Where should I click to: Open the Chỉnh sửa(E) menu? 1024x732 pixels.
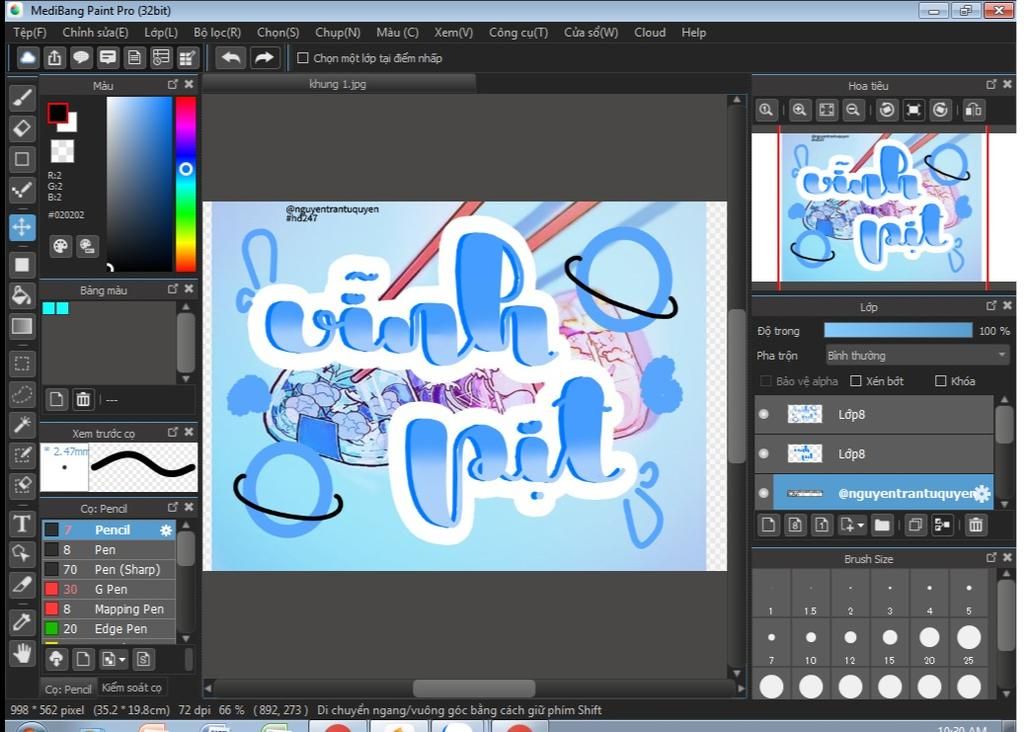click(95, 32)
